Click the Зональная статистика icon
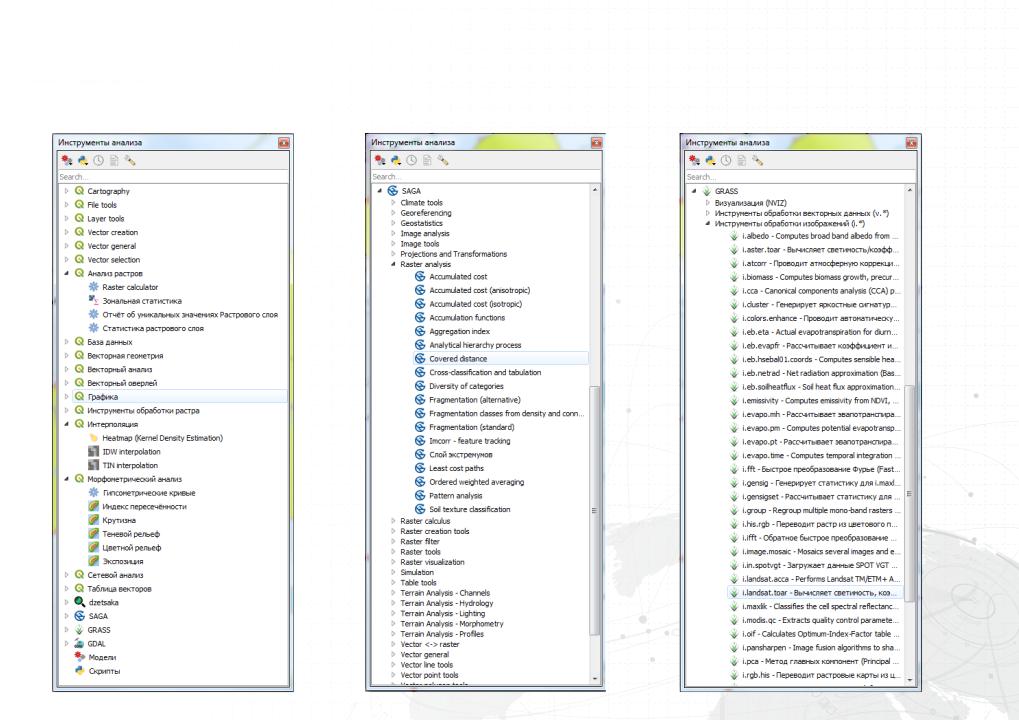This screenshot has height=720, width=1019. tap(94, 300)
